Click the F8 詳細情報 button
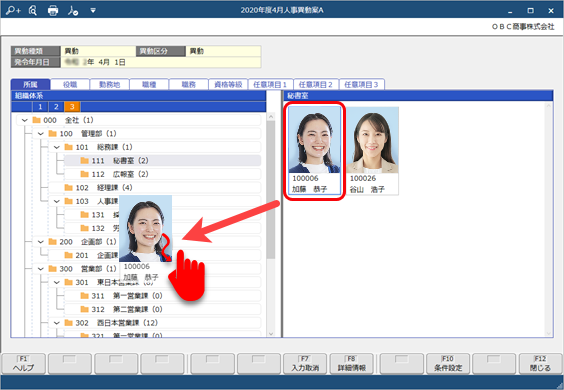The image size is (564, 390). tap(351, 364)
